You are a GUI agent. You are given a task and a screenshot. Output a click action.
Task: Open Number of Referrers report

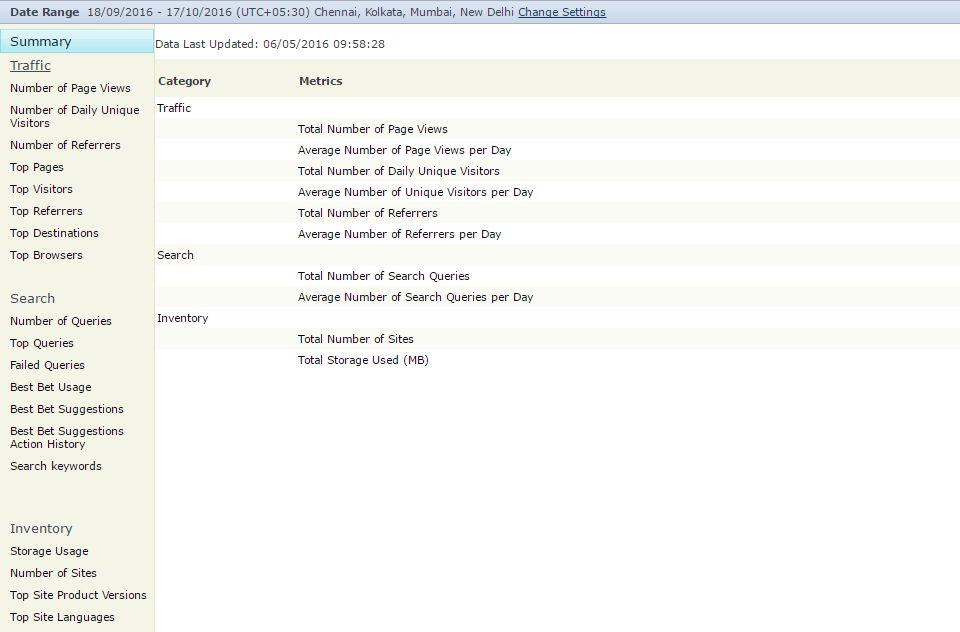coord(66,145)
